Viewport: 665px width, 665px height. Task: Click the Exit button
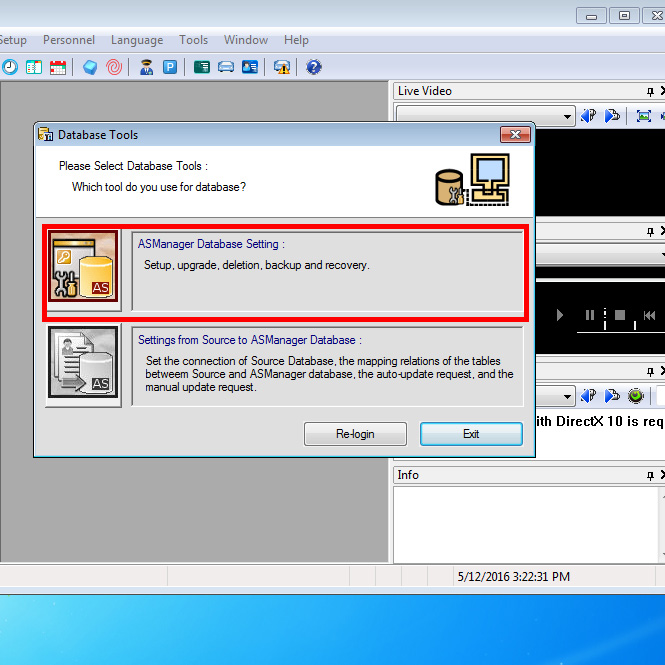[x=471, y=434]
